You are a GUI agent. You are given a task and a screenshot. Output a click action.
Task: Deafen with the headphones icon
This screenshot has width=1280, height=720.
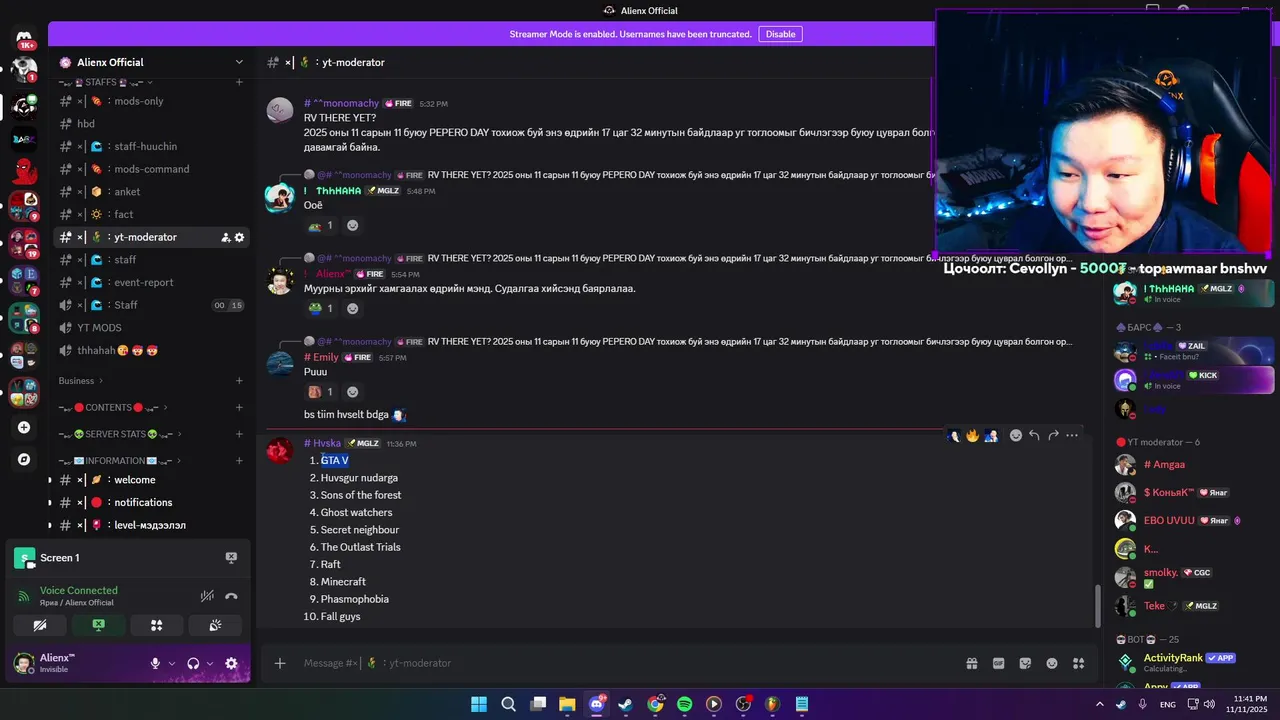(193, 663)
